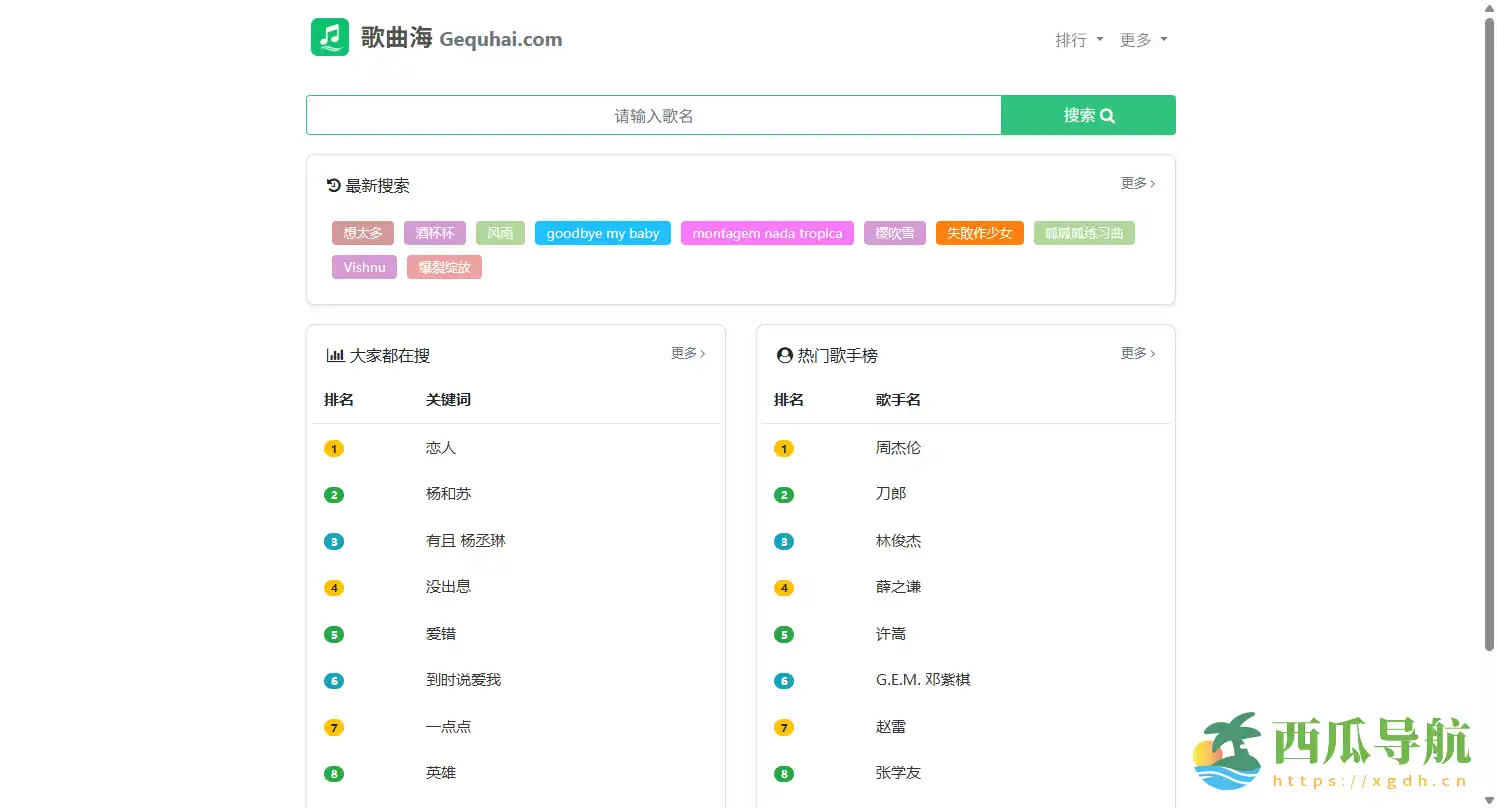Expand 更多 in the 最新搜索 panel

(1137, 183)
